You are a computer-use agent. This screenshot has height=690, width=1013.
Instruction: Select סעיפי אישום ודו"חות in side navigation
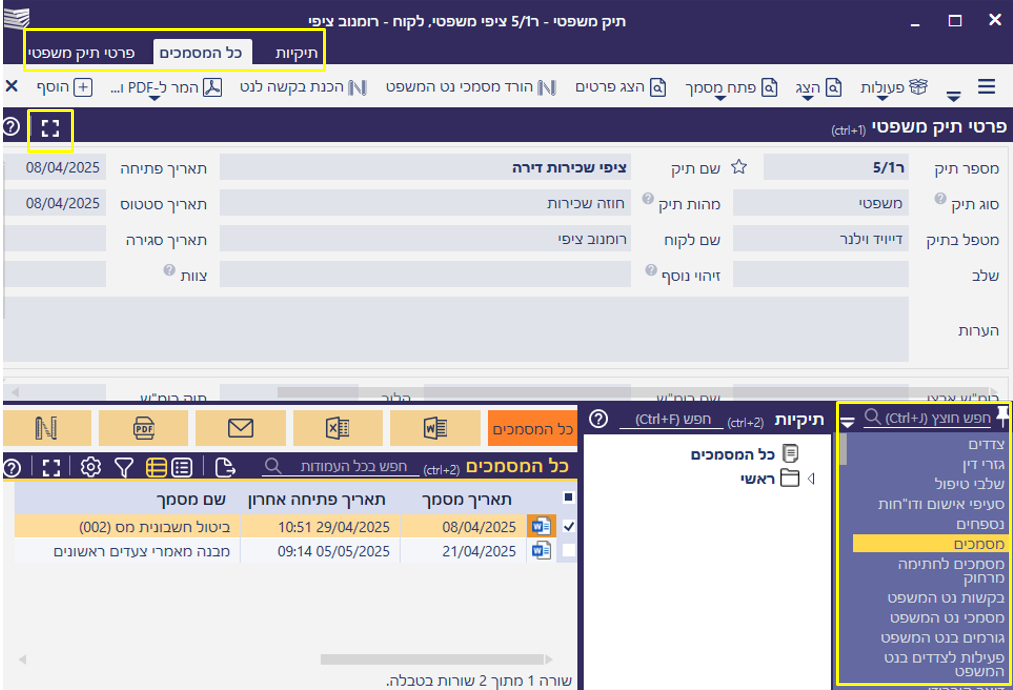[941, 504]
